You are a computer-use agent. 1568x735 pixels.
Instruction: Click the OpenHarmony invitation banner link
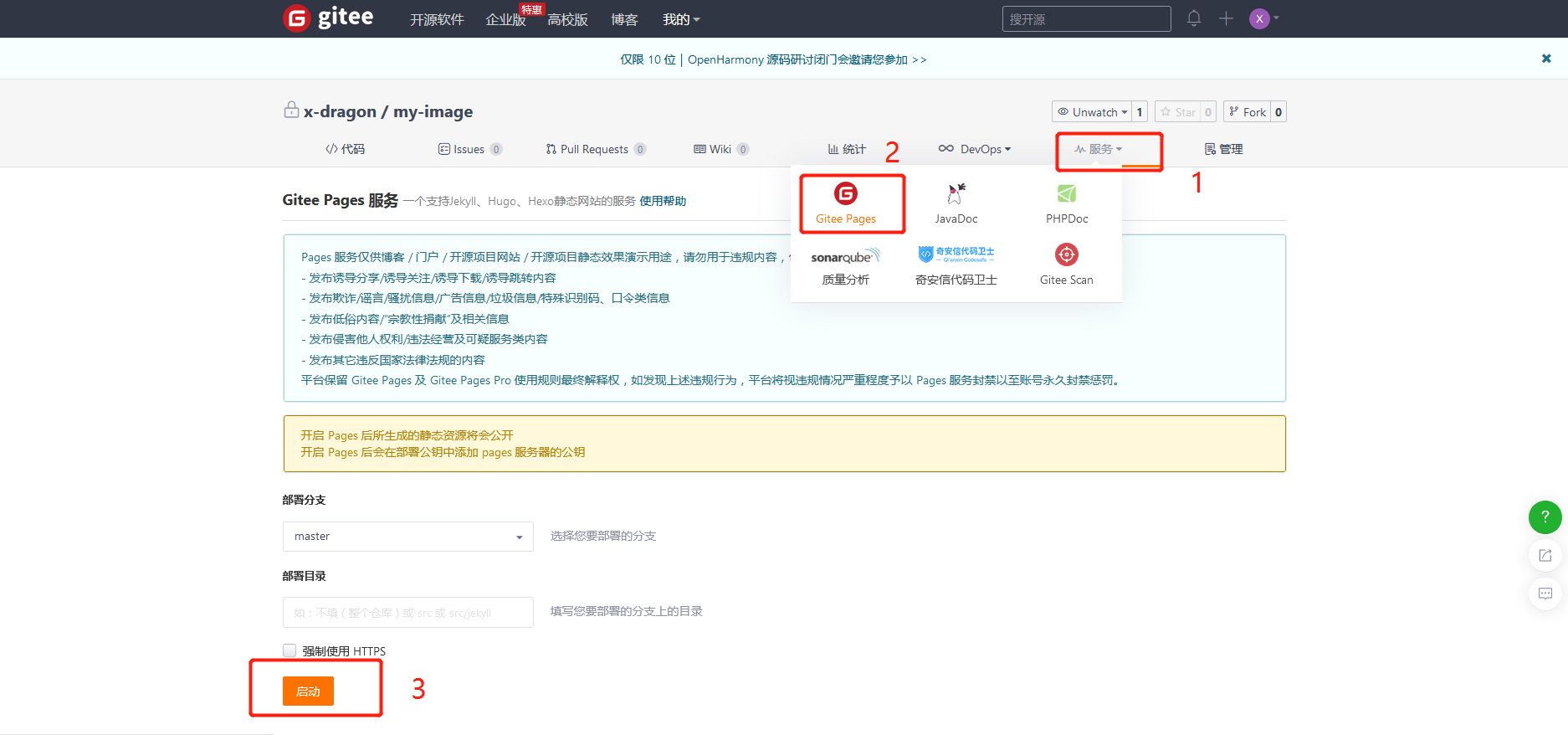click(773, 59)
